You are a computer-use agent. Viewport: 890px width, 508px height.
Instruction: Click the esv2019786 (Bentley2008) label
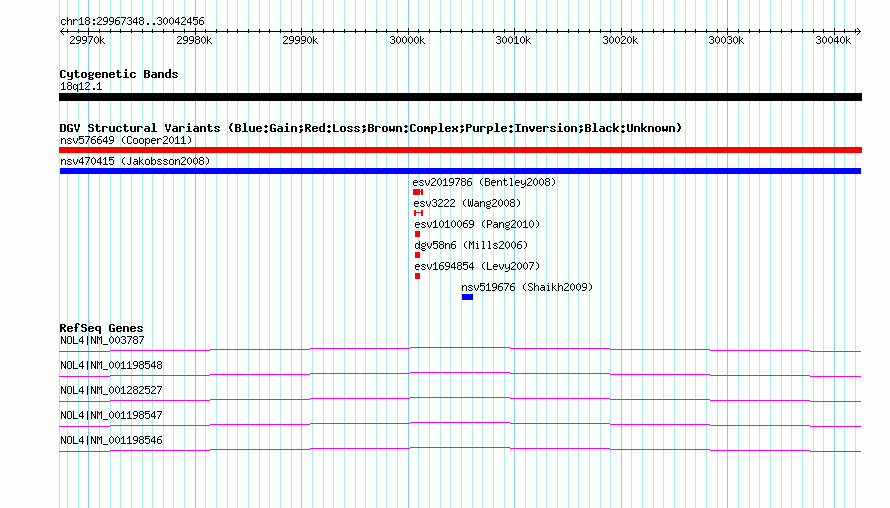coord(484,182)
